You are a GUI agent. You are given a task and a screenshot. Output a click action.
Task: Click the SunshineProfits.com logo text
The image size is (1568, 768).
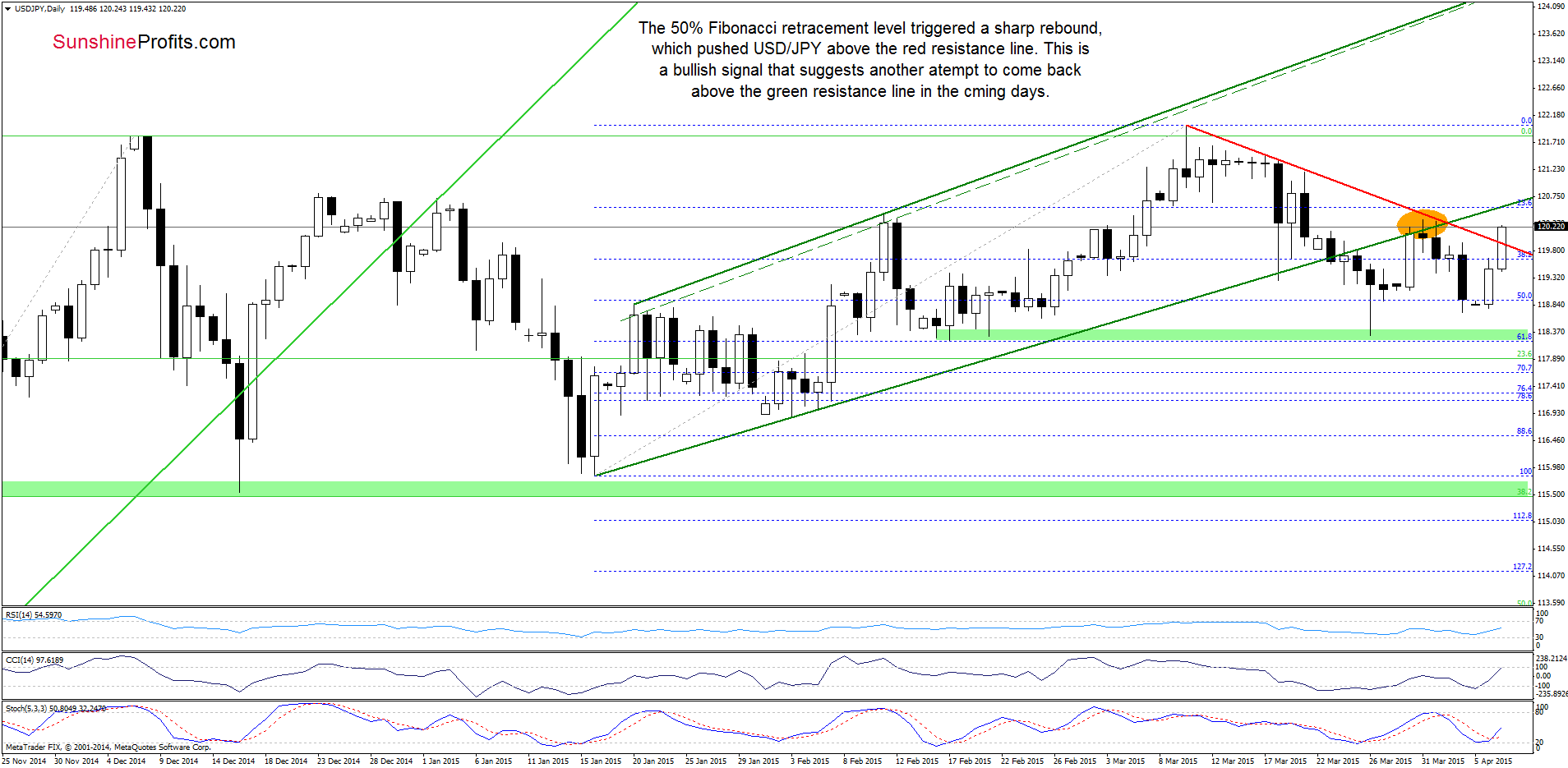(x=144, y=42)
